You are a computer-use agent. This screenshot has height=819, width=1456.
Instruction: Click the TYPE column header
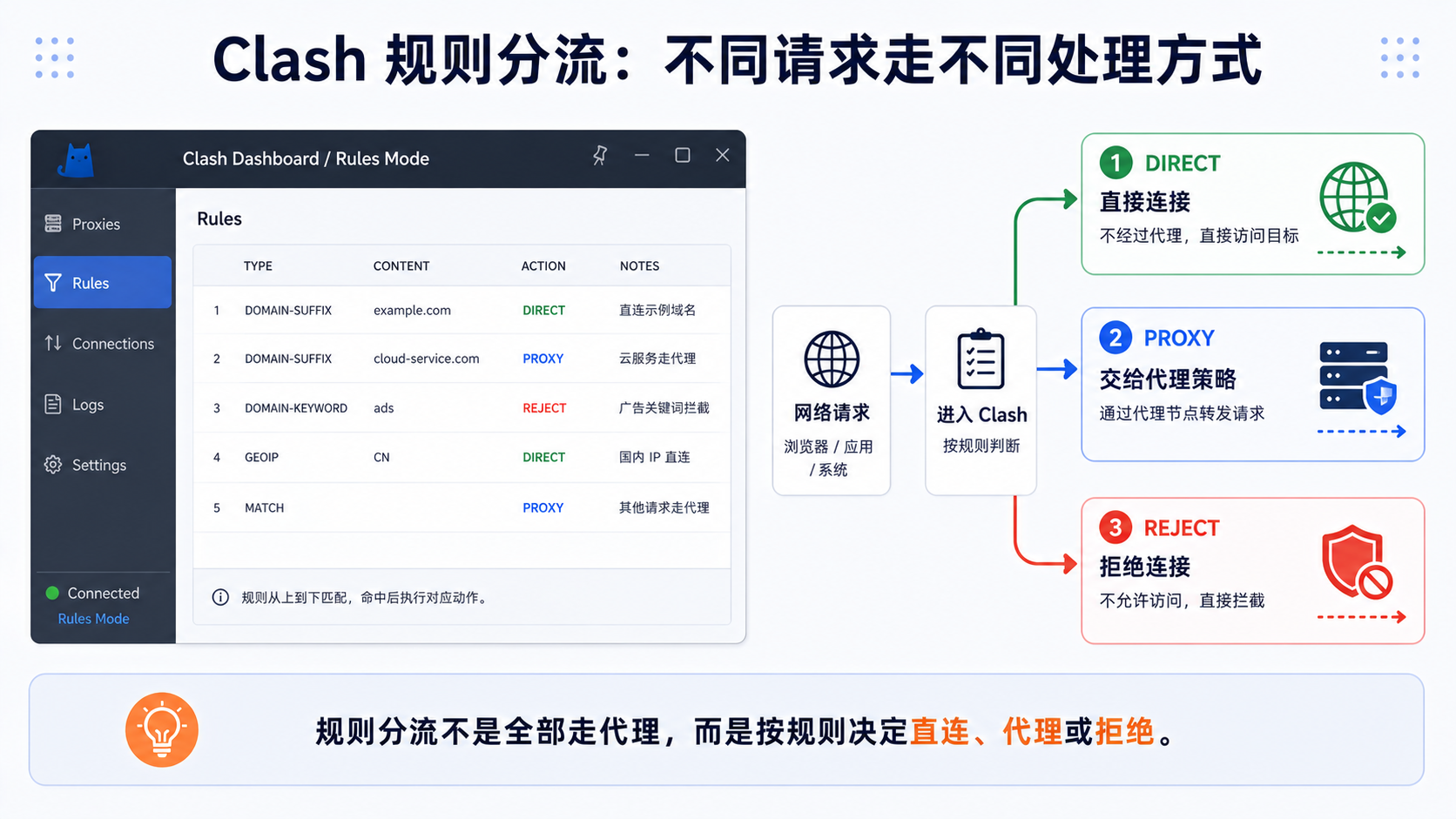258,266
